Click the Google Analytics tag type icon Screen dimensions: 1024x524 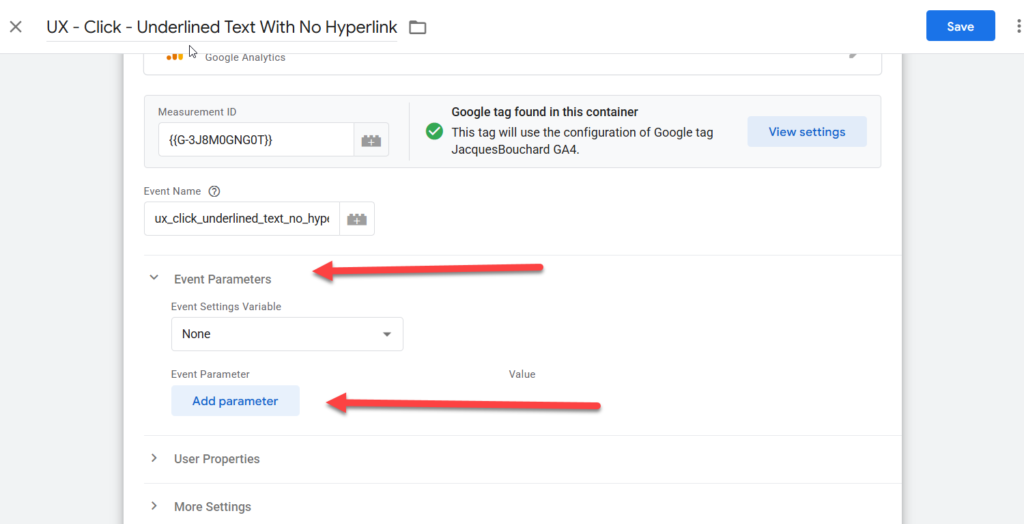tap(175, 57)
